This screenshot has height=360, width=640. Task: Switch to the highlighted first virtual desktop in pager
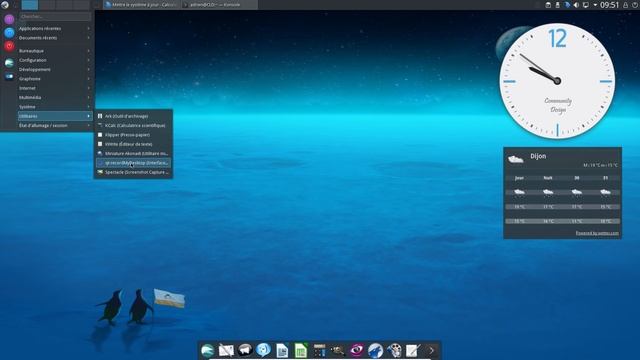[x=30, y=5]
